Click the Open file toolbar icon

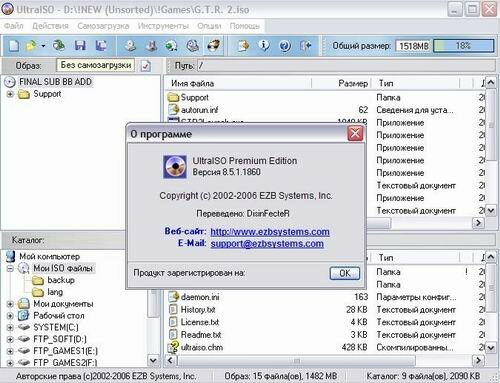(31, 45)
